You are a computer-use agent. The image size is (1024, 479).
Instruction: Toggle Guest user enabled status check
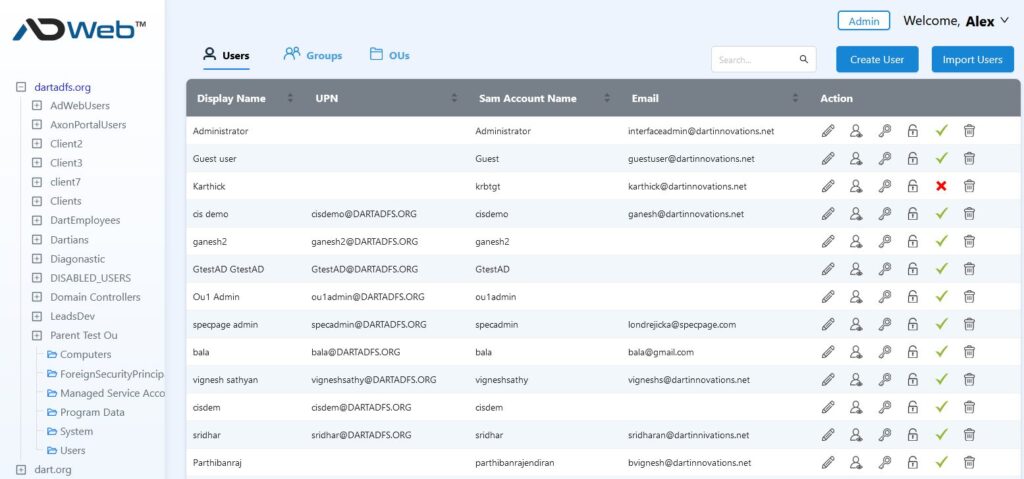coord(941,158)
